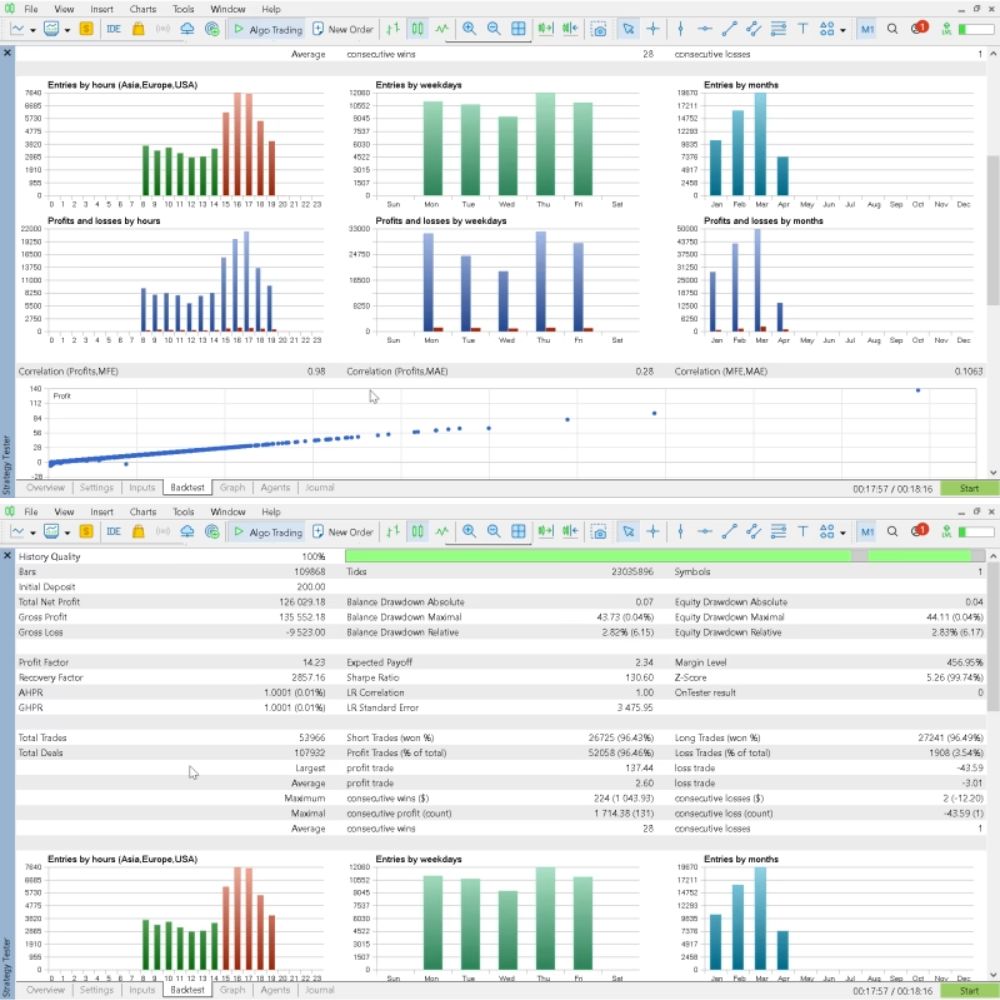The image size is (1000, 1000).
Task: Switch to Graph tab in upper Strategy Tester
Action: pyautogui.click(x=232, y=487)
